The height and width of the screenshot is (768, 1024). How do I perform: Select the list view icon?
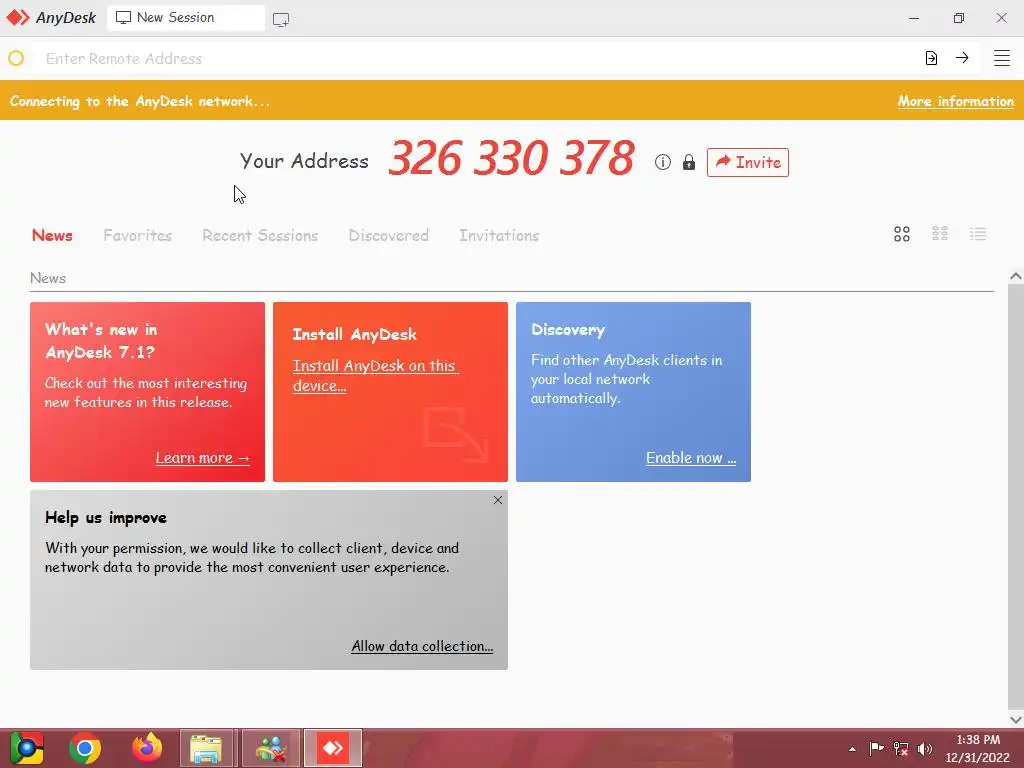pyautogui.click(x=978, y=234)
